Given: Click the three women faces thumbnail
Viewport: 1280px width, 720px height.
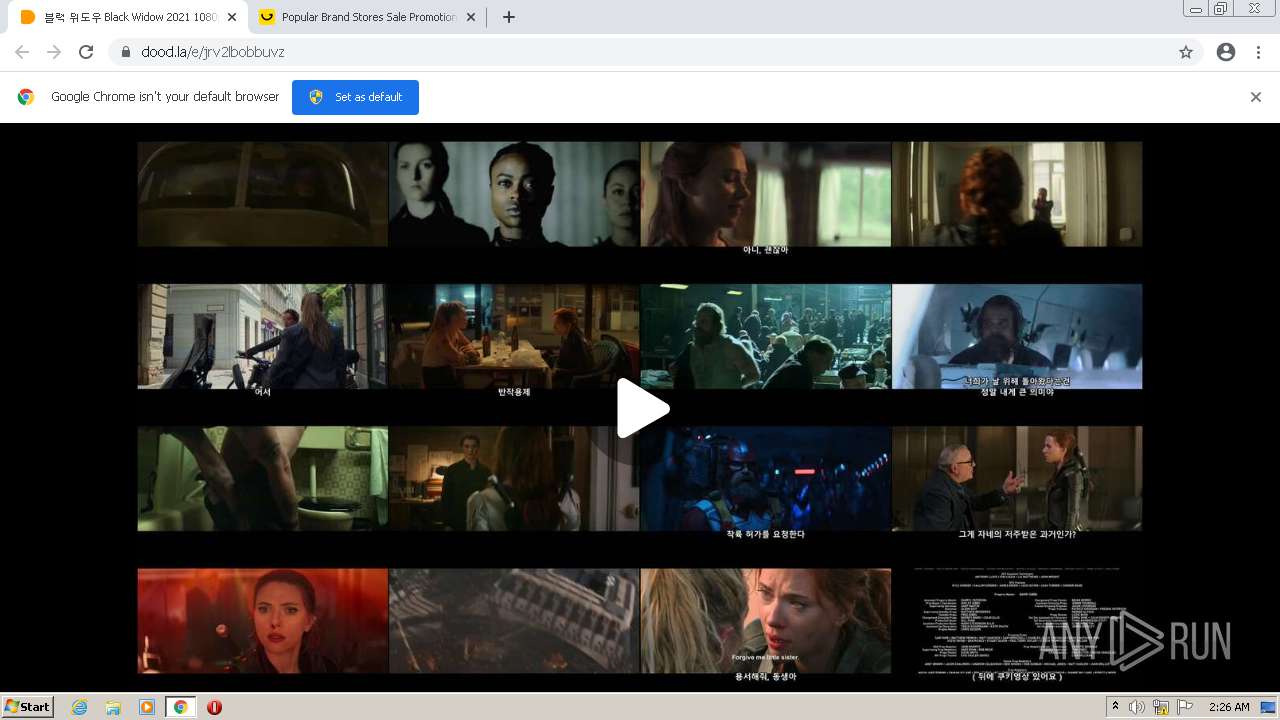Looking at the screenshot, I should tap(514, 194).
